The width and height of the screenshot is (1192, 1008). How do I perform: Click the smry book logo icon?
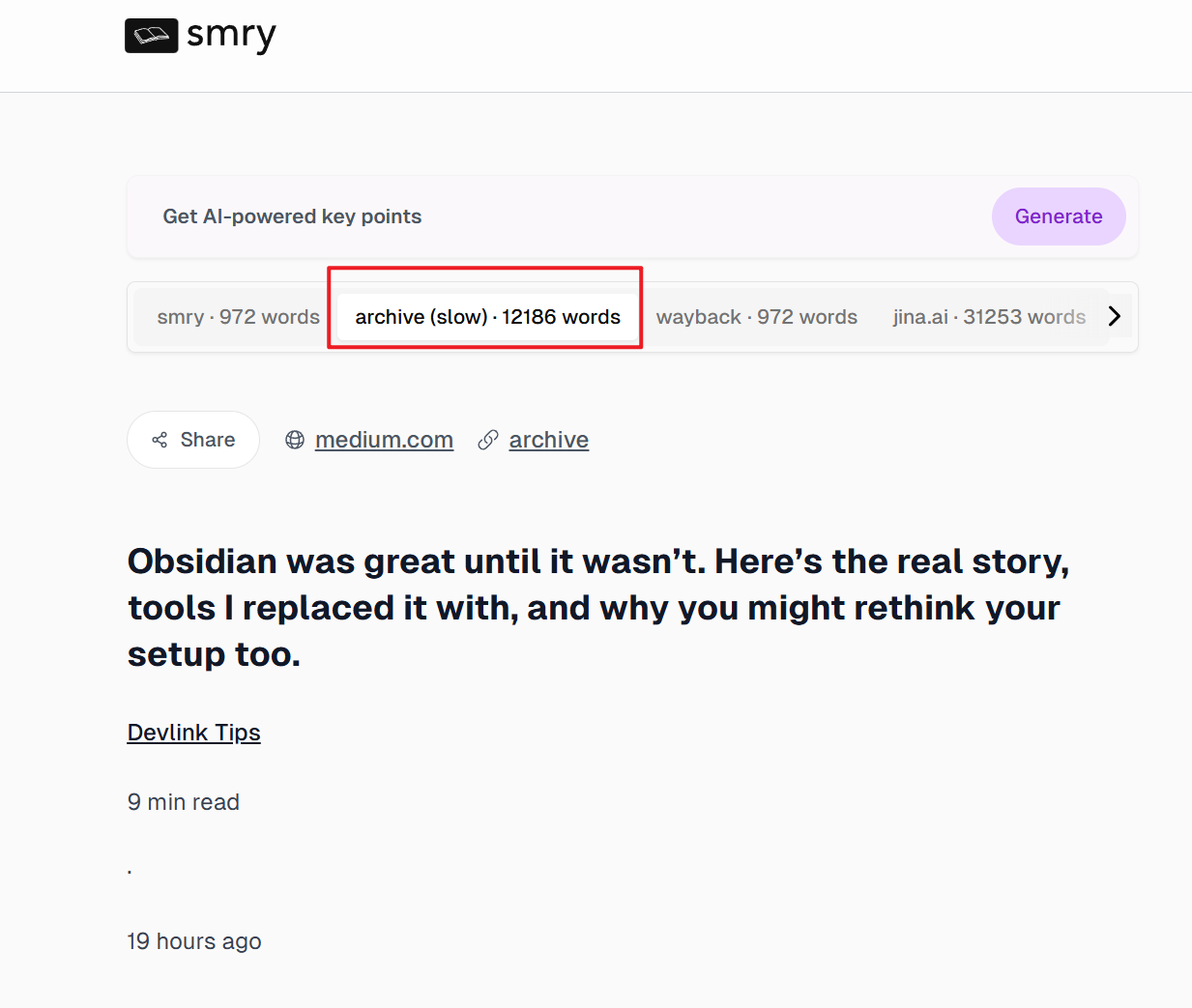point(151,36)
